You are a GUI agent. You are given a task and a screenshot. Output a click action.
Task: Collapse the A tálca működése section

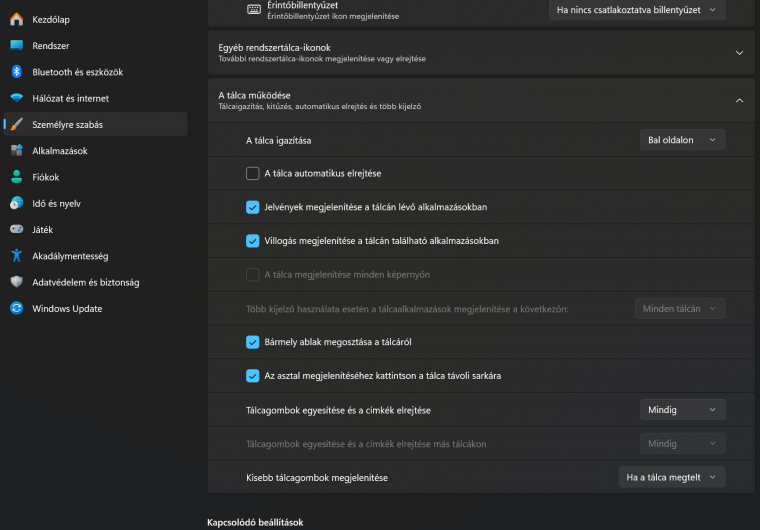click(739, 100)
